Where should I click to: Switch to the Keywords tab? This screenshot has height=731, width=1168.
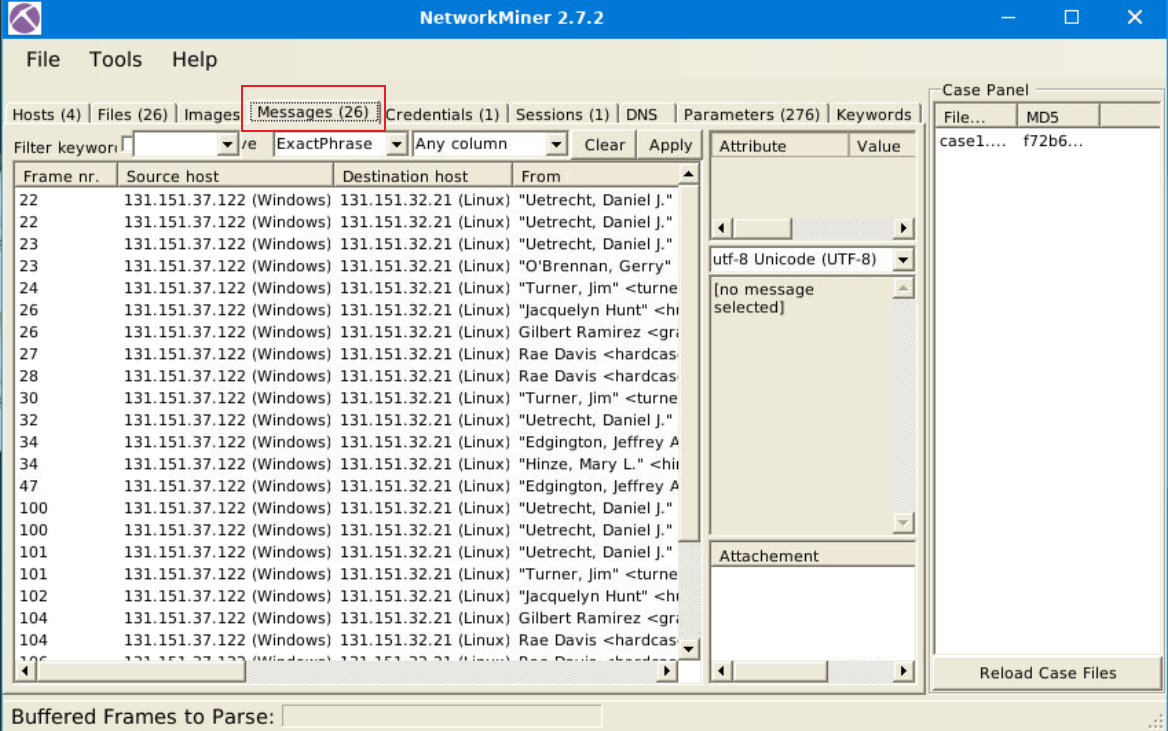click(x=873, y=115)
